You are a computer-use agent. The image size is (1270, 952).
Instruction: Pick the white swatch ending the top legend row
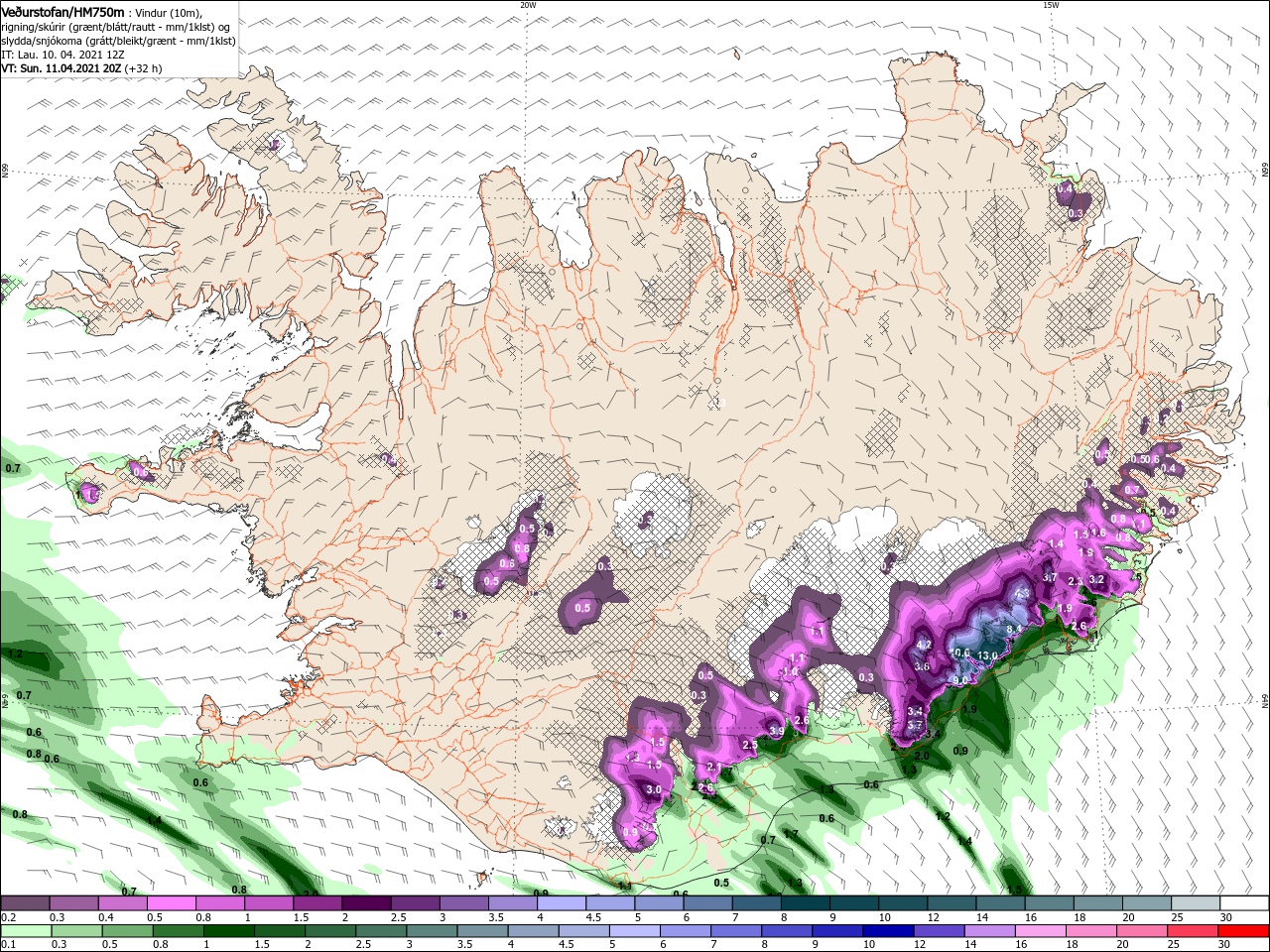[1244, 903]
